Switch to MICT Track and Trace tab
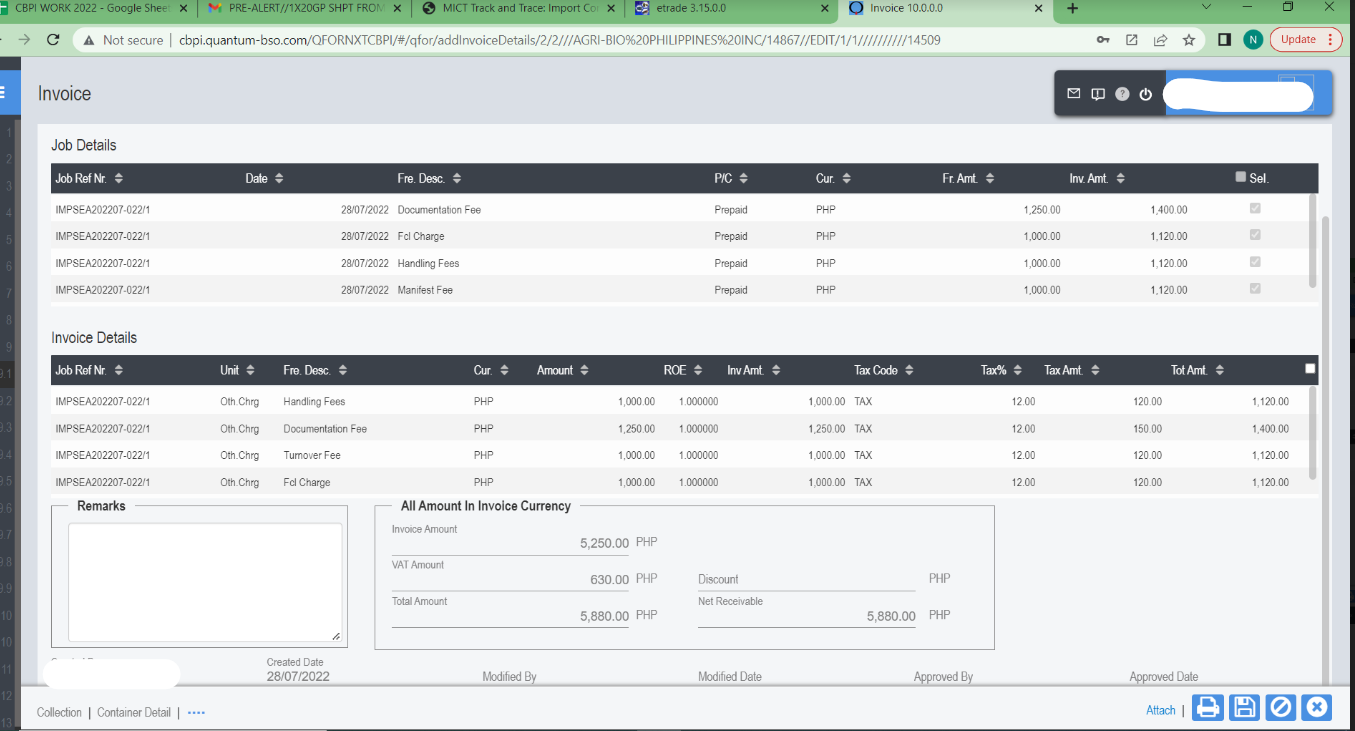This screenshot has width=1355, height=731. (520, 8)
